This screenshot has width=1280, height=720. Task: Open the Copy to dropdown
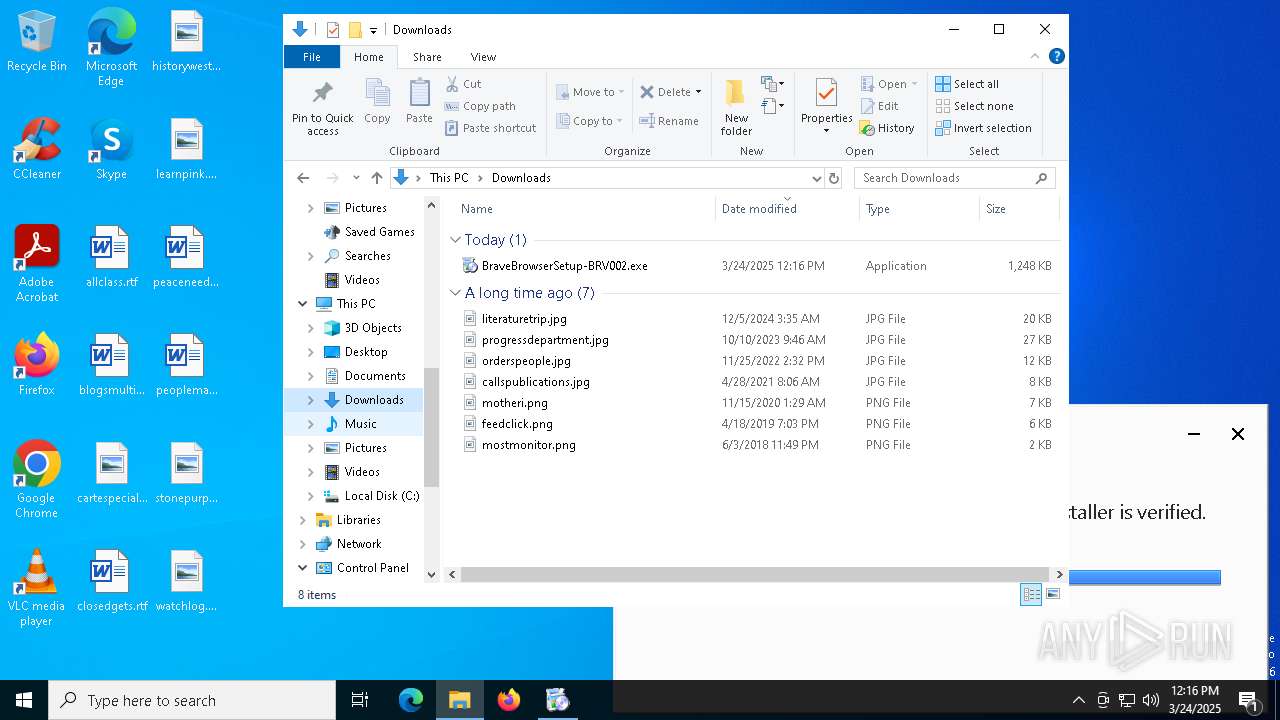[589, 121]
